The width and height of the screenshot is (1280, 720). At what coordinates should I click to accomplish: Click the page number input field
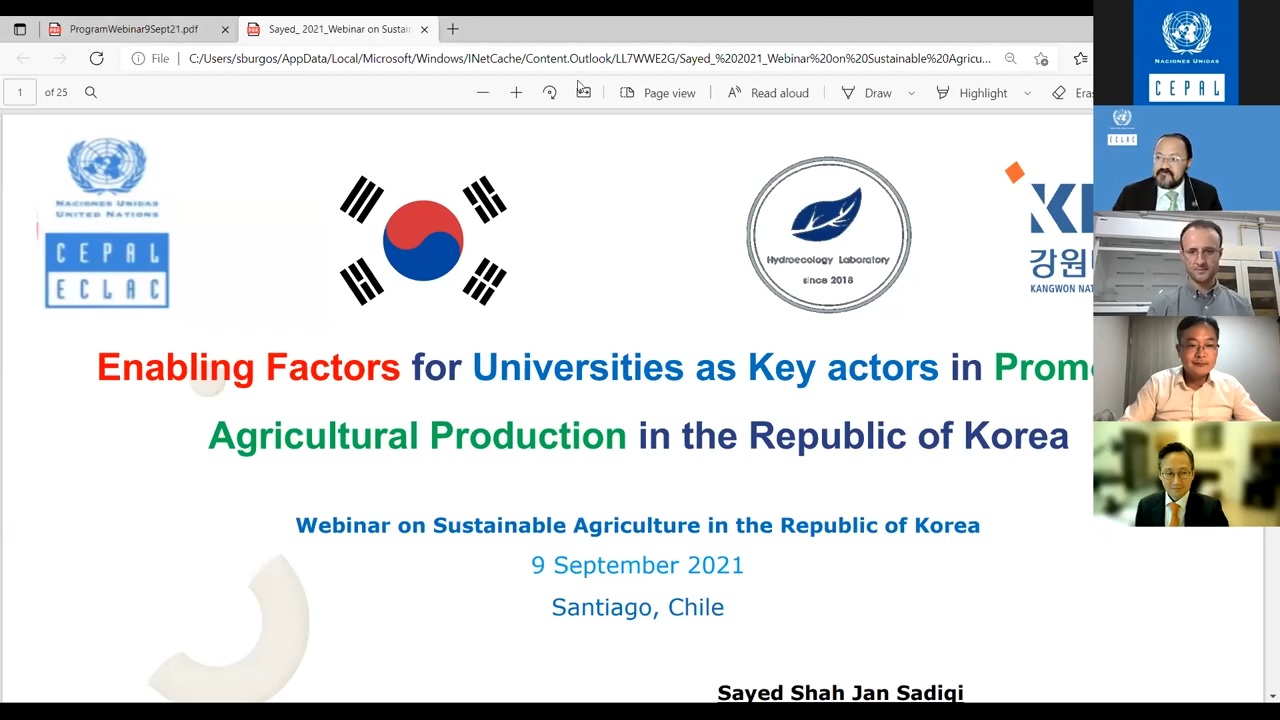(19, 93)
